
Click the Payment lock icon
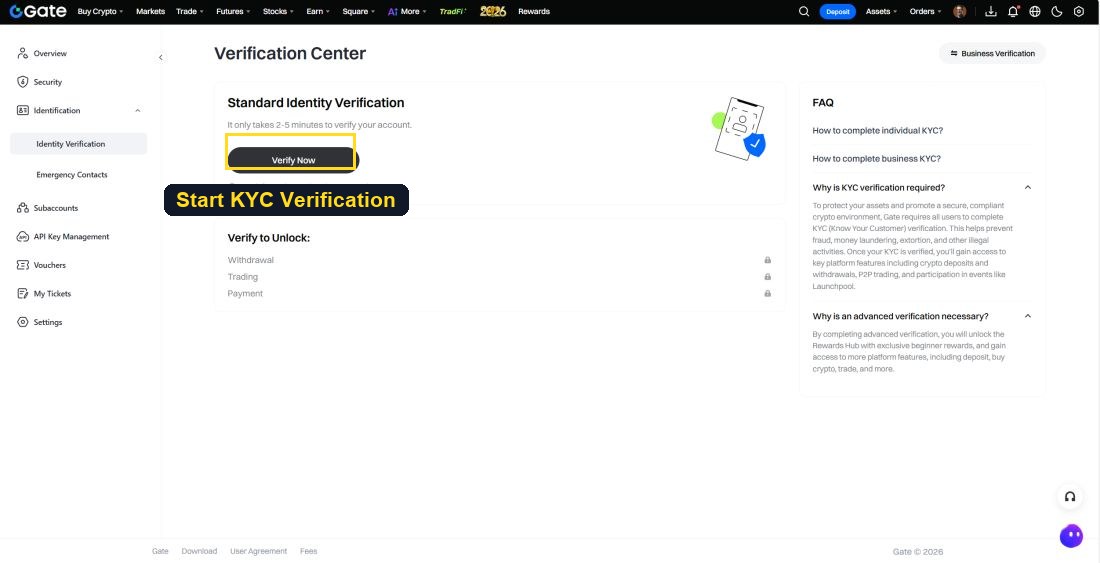click(x=767, y=294)
